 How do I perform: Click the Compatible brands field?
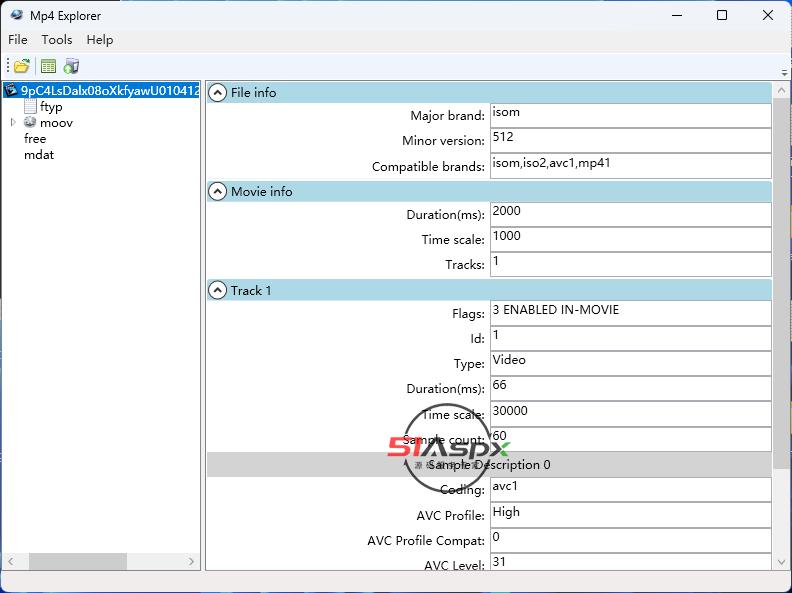click(630, 166)
